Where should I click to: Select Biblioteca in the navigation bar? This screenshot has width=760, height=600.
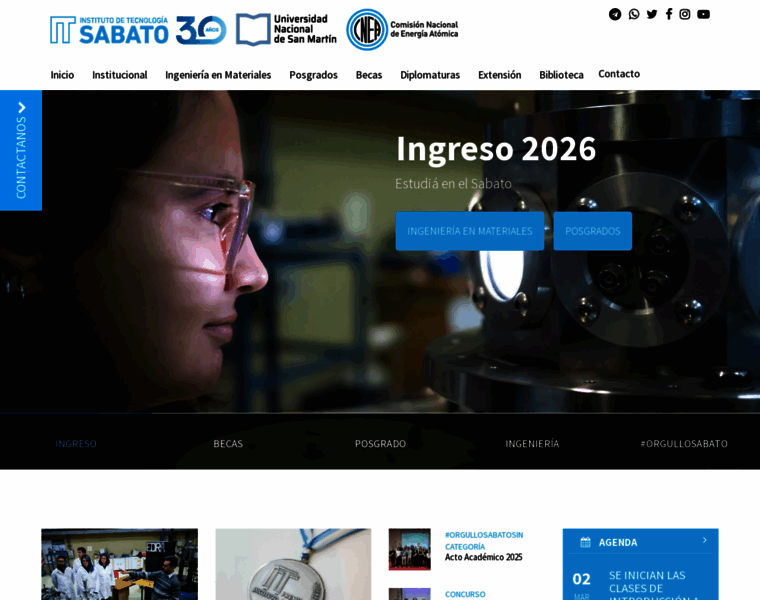[x=561, y=75]
